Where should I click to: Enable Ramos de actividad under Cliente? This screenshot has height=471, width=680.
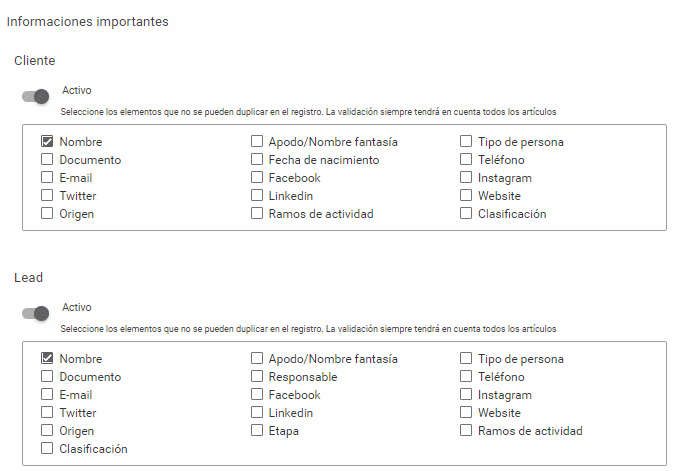[257, 213]
